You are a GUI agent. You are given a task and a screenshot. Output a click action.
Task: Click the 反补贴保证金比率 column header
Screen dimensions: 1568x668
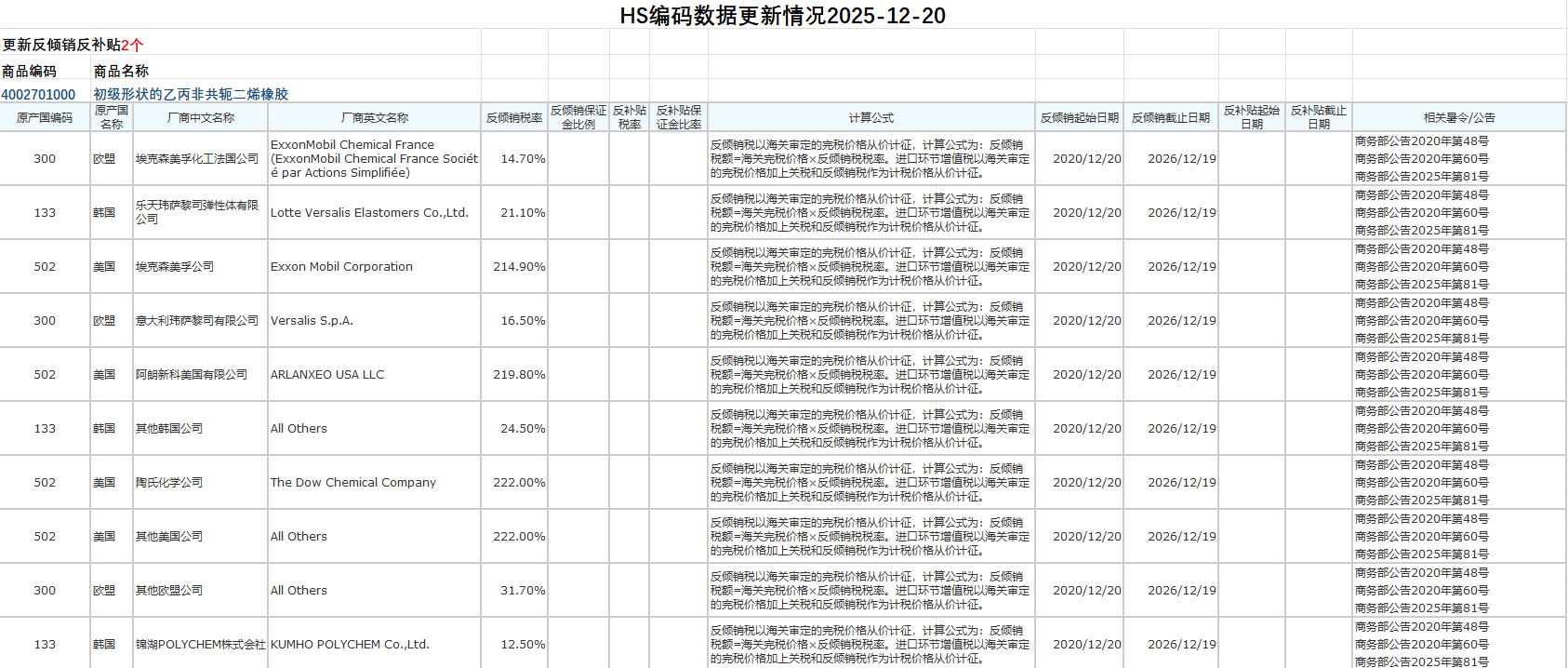tap(679, 117)
